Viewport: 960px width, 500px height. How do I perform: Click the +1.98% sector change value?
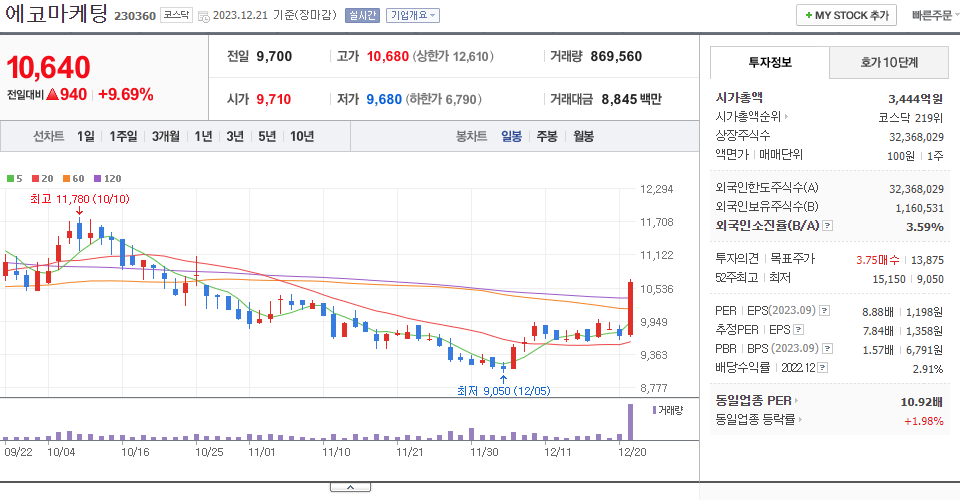coord(923,421)
